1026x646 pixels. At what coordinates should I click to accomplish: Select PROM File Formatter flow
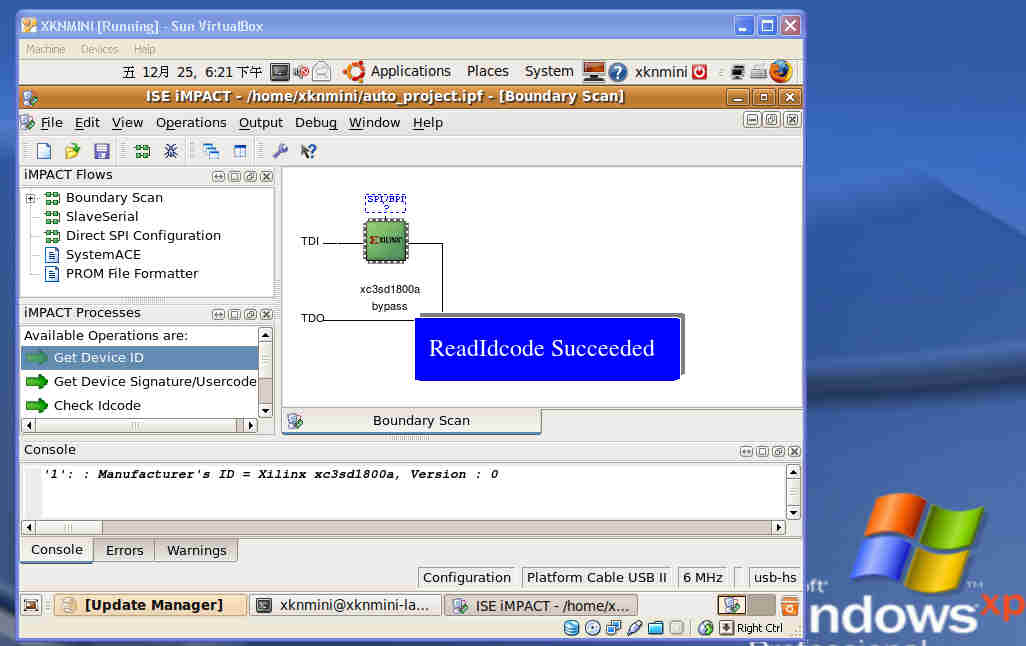[x=132, y=274]
